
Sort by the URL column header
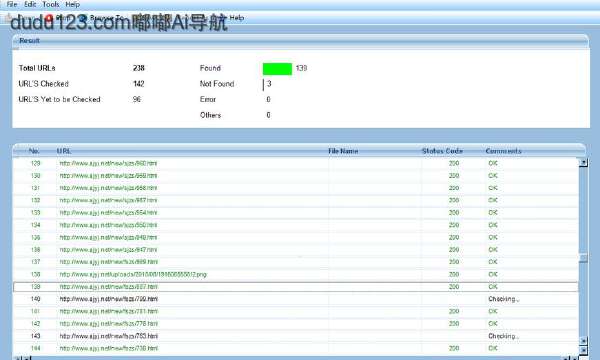tap(64, 151)
